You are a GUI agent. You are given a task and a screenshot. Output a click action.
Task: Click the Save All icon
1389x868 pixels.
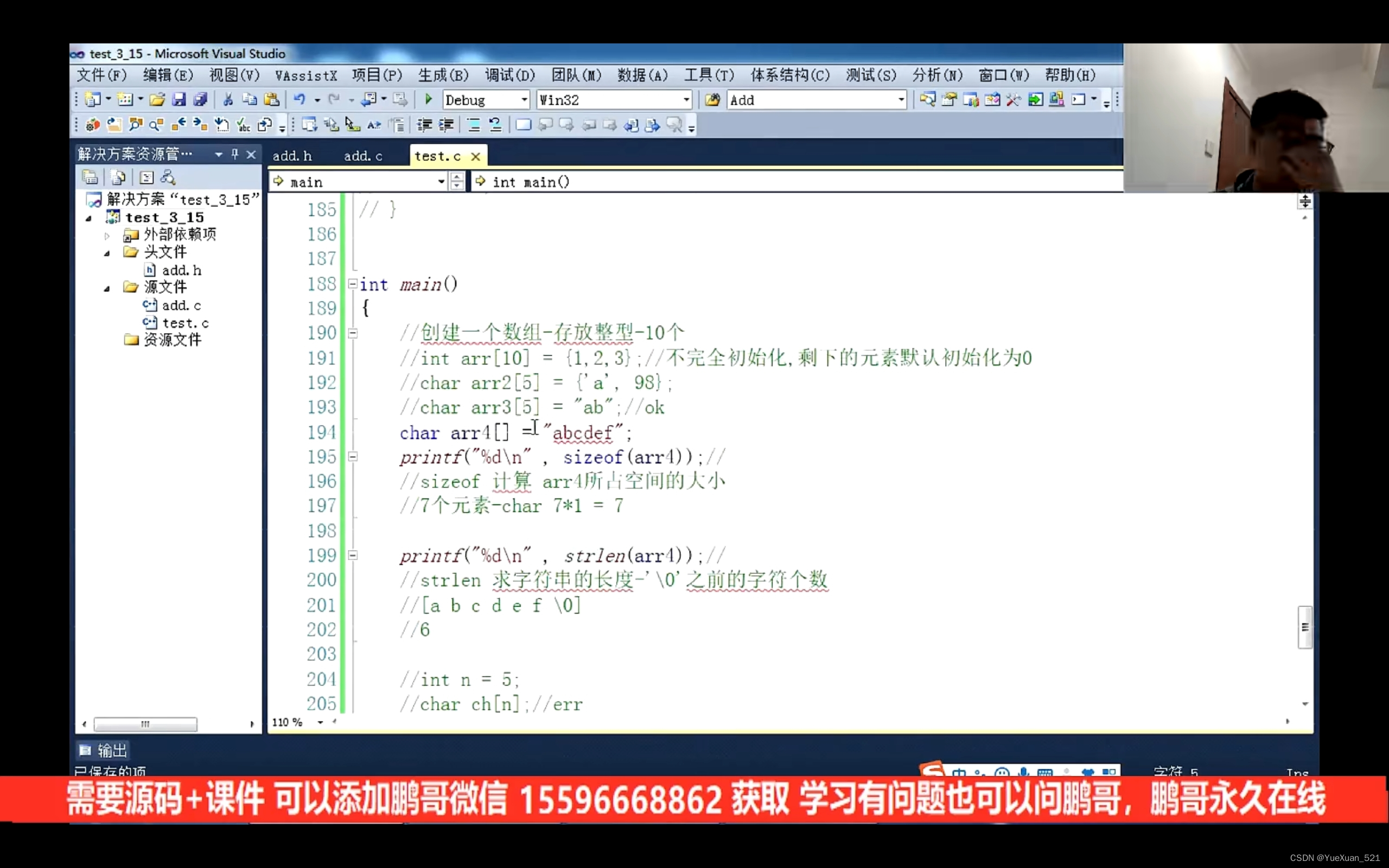click(200, 100)
